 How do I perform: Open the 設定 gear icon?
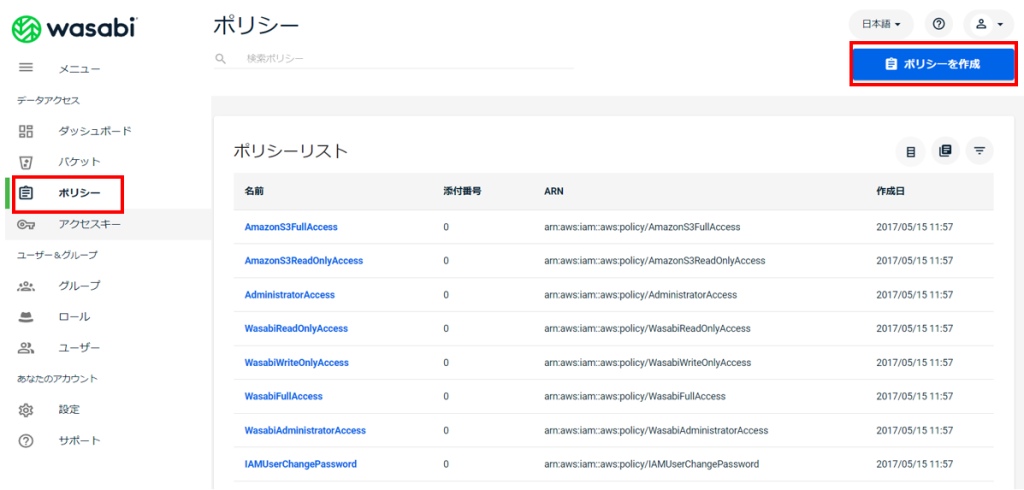pyautogui.click(x=26, y=410)
